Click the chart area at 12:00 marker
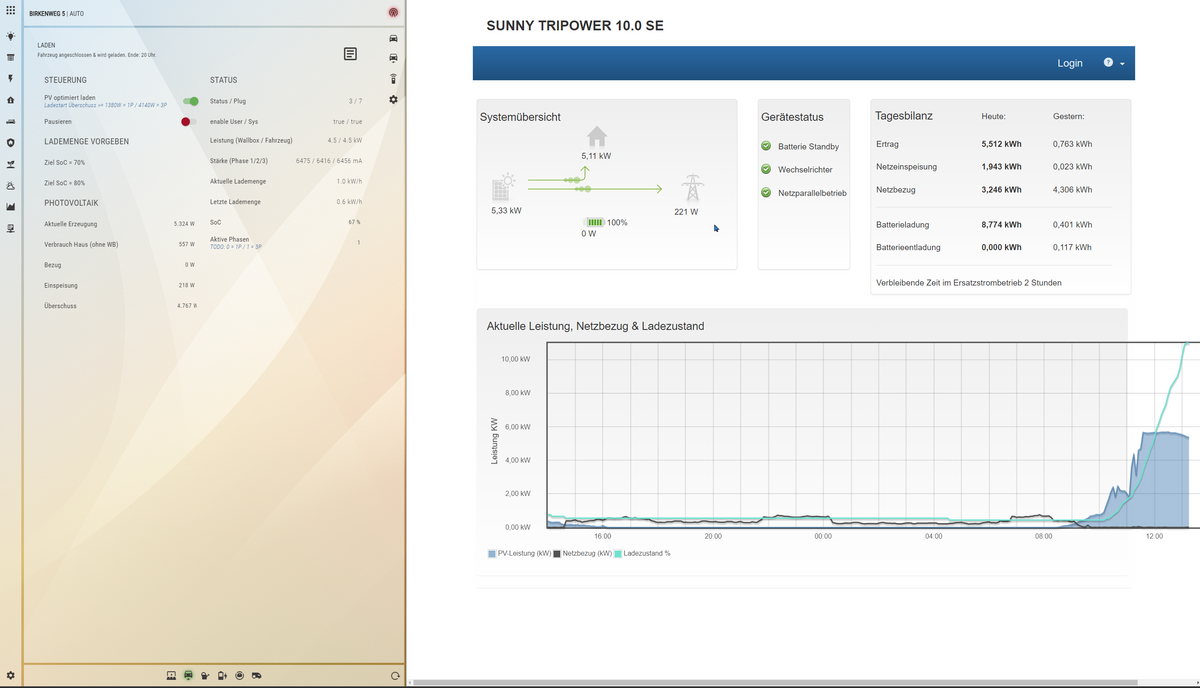This screenshot has height=688, width=1200. 1154,435
